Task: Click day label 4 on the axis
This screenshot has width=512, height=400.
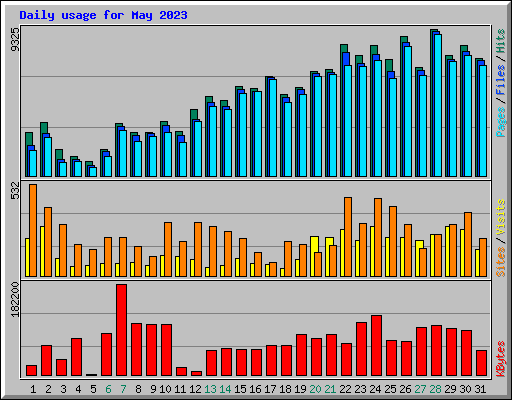Action: click(78, 389)
